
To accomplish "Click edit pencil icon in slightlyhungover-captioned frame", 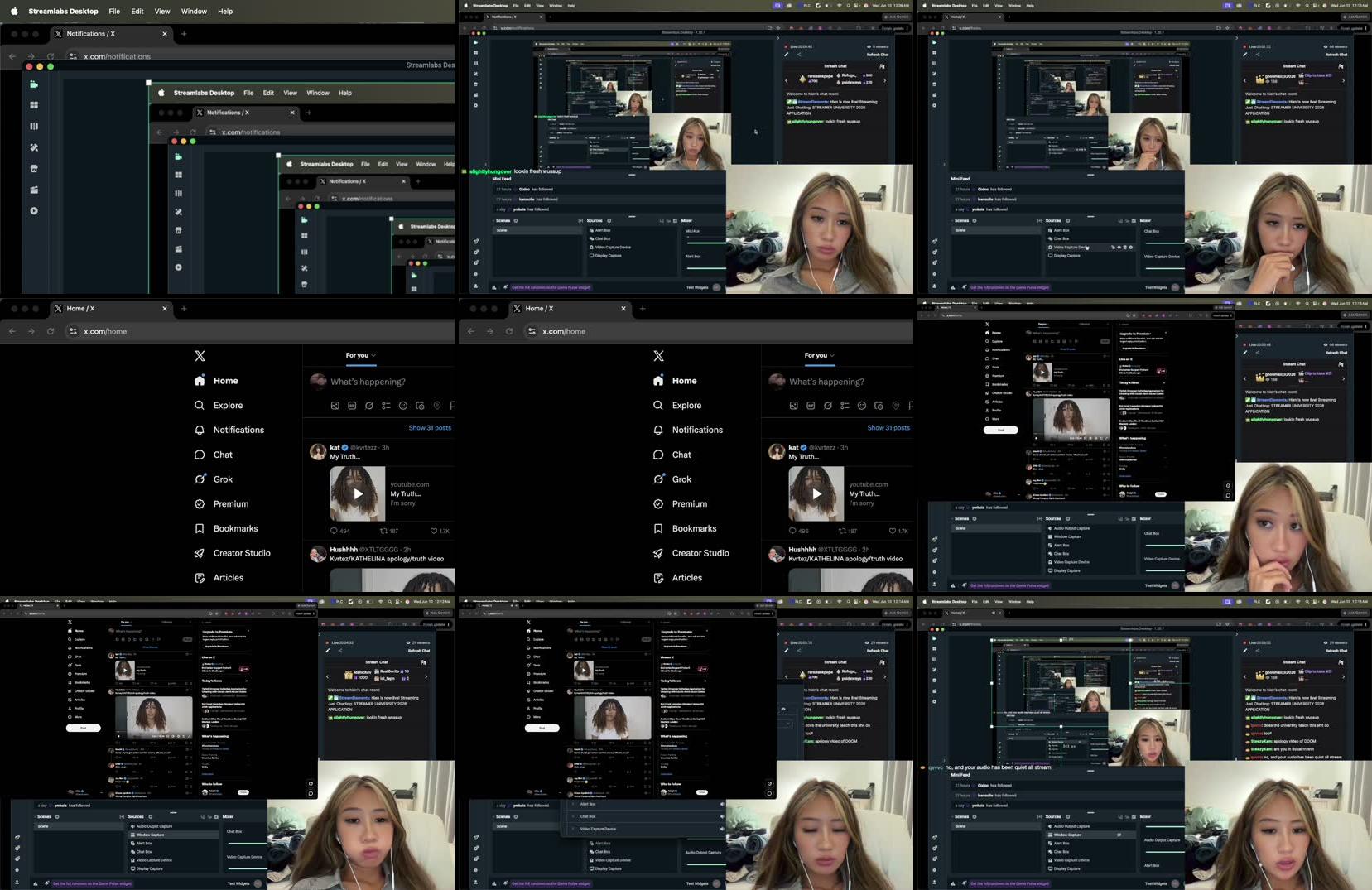I will click(x=787, y=55).
